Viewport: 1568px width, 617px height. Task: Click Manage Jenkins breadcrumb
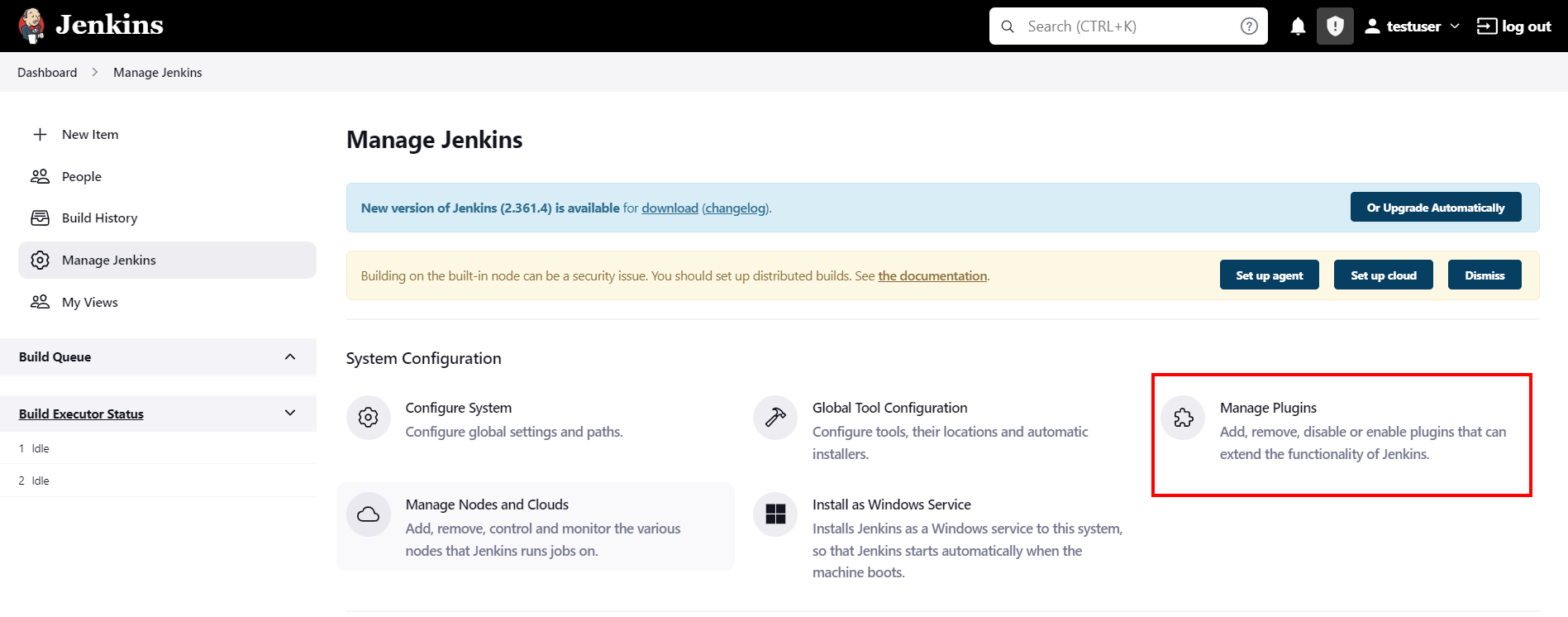click(x=158, y=72)
